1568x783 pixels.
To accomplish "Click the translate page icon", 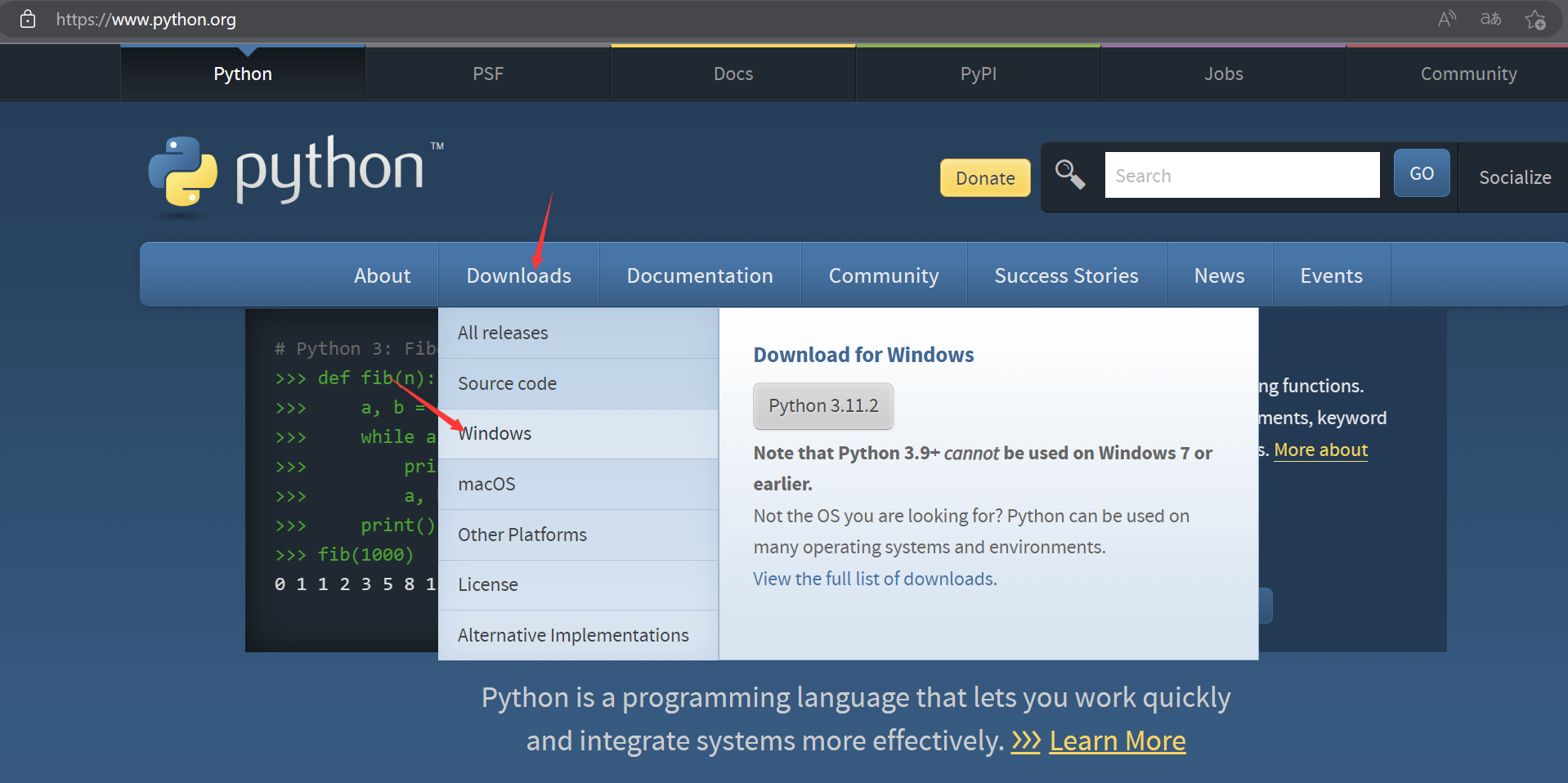I will 1491,19.
